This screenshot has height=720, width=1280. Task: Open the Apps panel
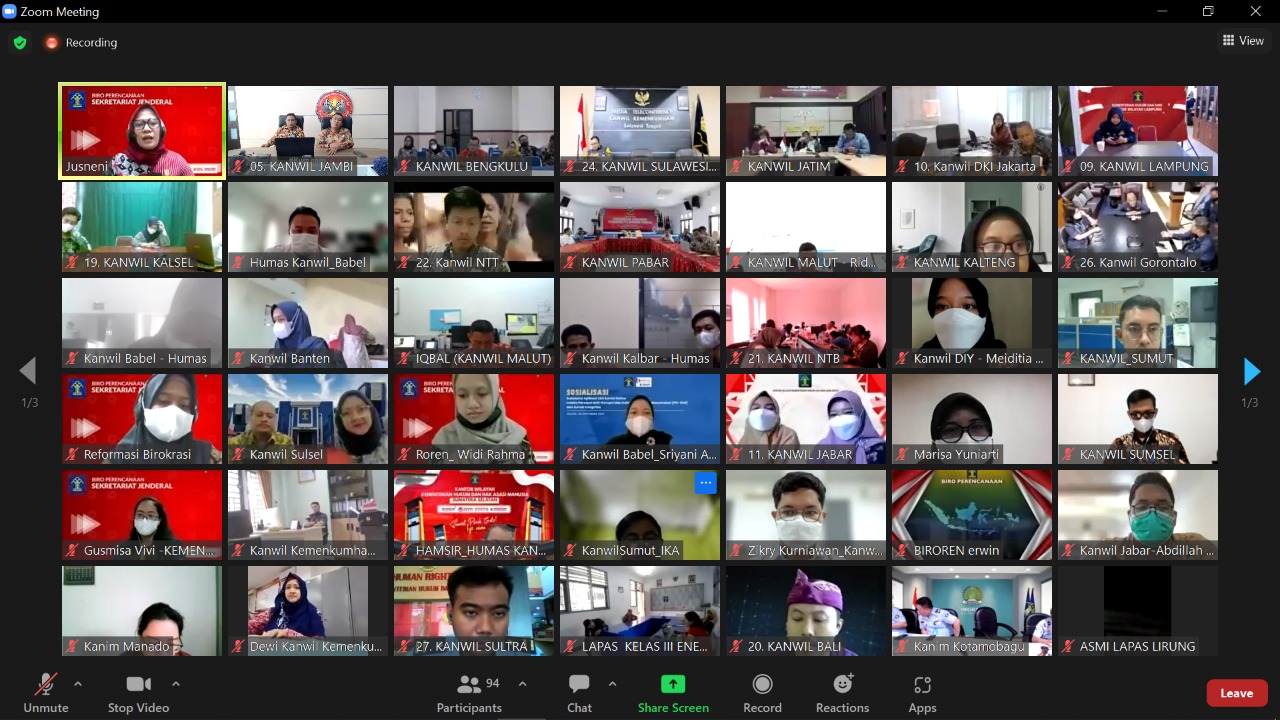(922, 693)
